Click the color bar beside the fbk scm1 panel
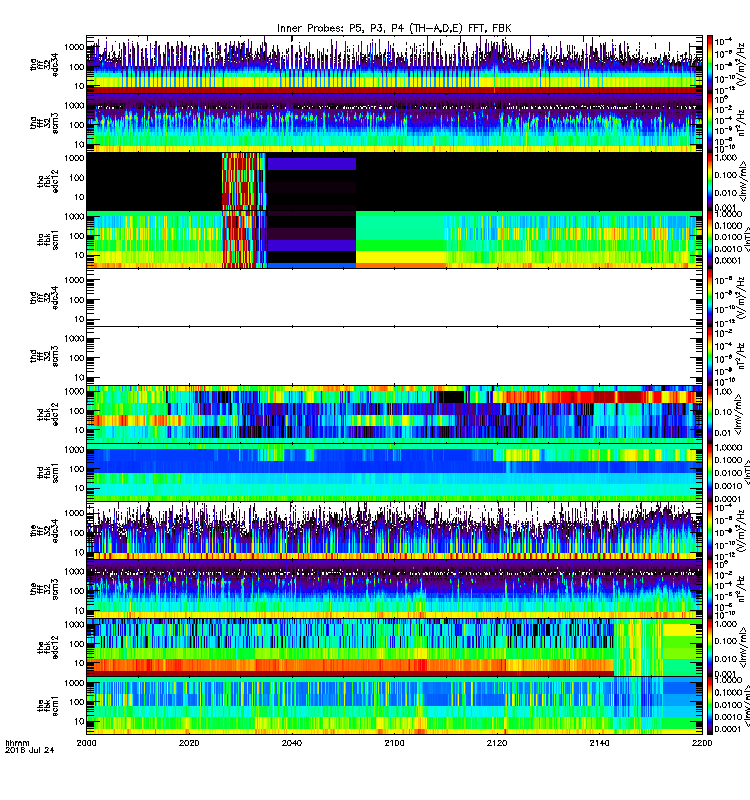 click(710, 706)
